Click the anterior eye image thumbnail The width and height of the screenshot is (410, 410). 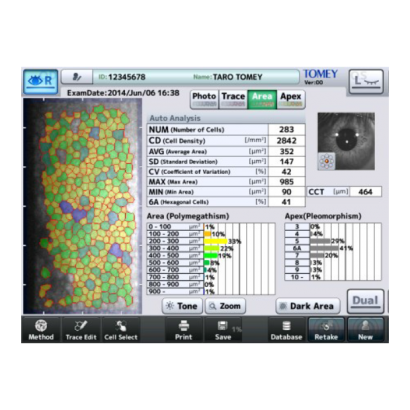346,141
